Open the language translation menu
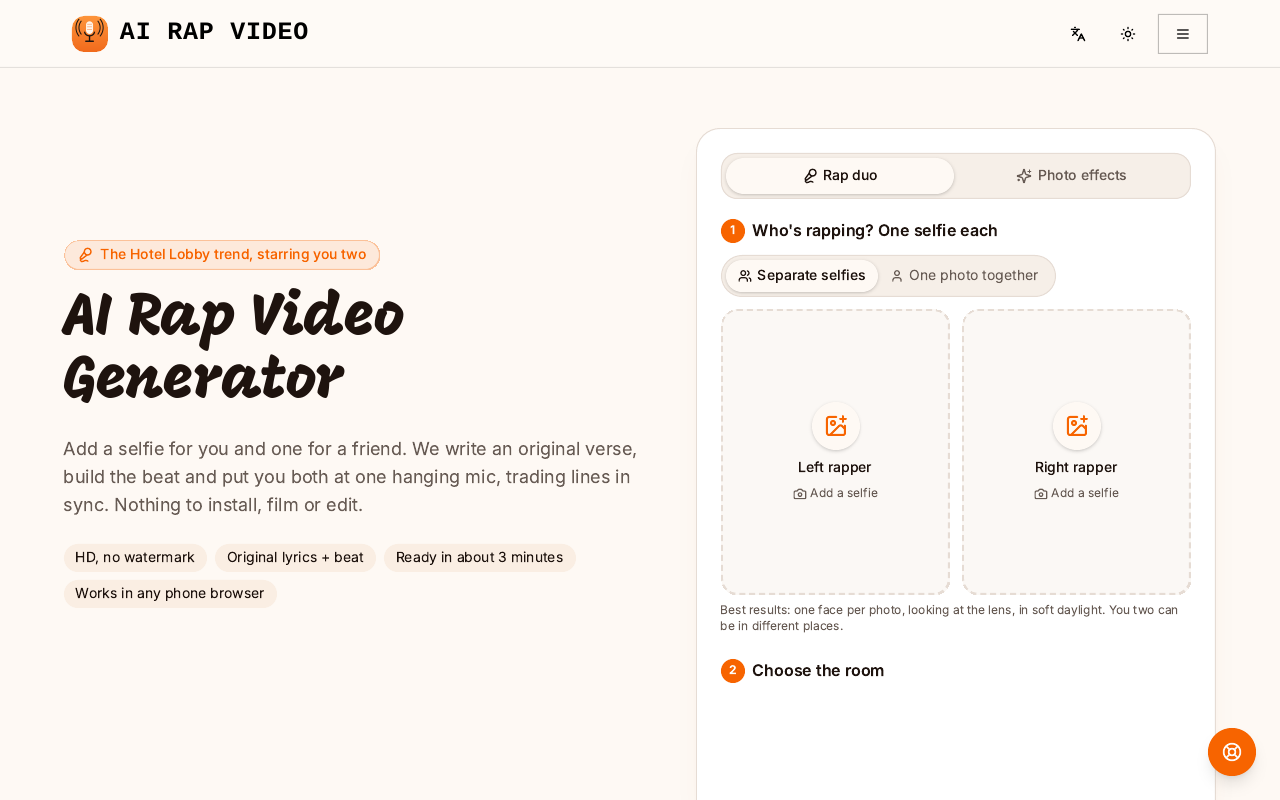 click(1078, 34)
